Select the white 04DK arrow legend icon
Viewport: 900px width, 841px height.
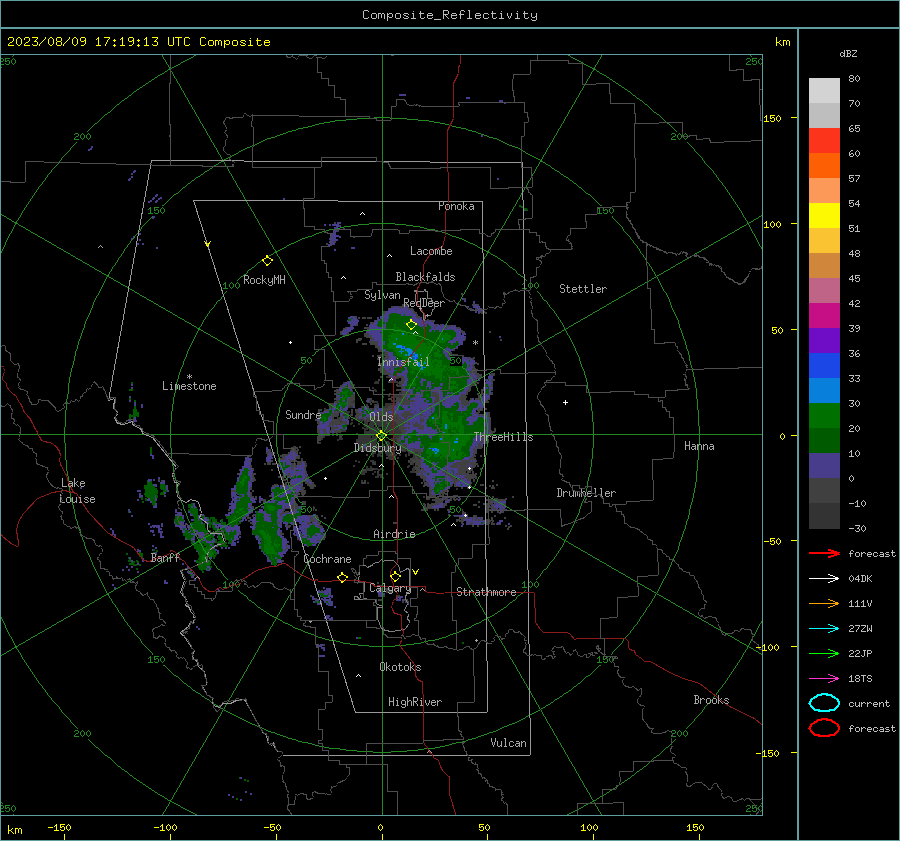pyautogui.click(x=824, y=578)
